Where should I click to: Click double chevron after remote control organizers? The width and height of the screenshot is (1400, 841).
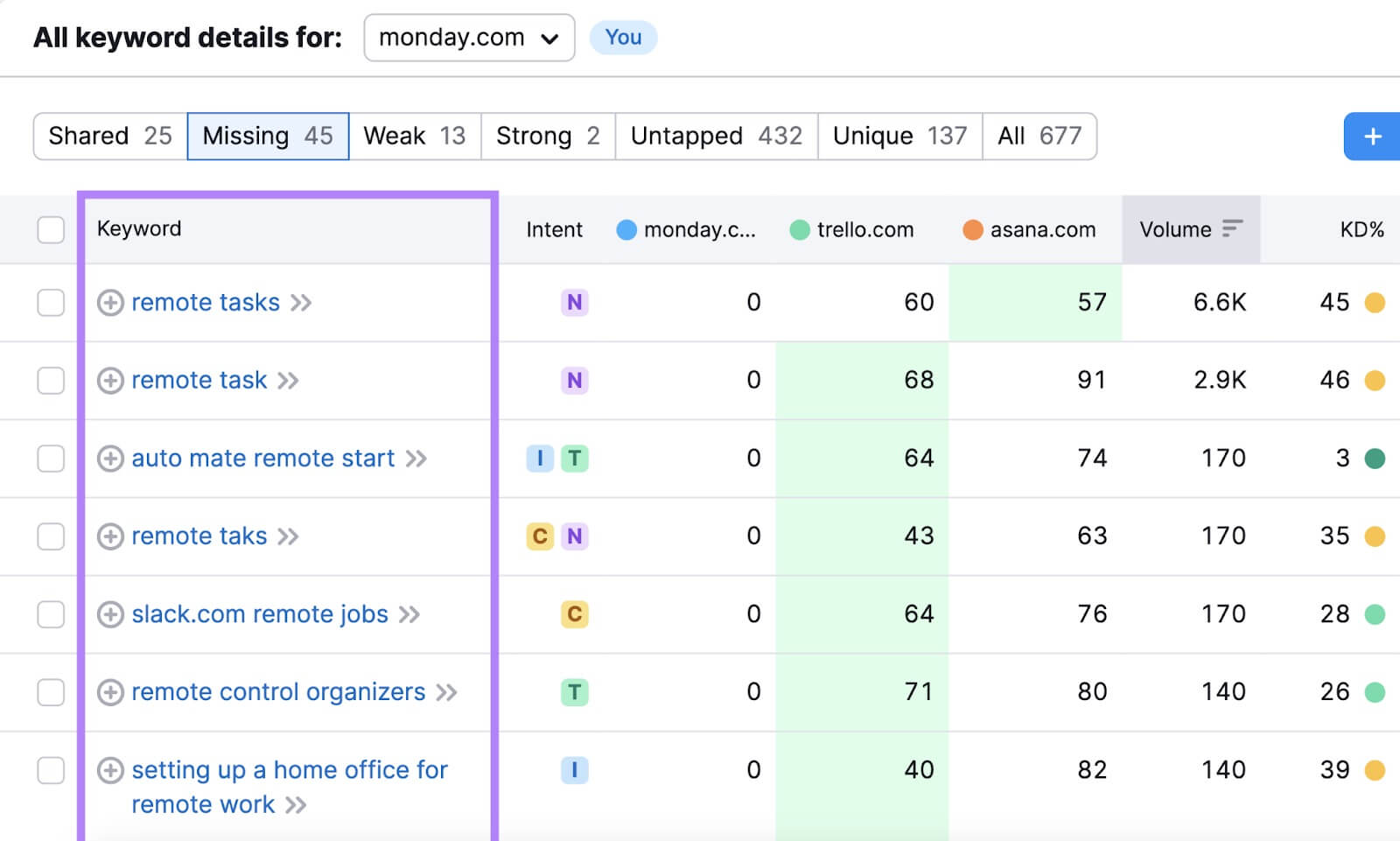[446, 693]
